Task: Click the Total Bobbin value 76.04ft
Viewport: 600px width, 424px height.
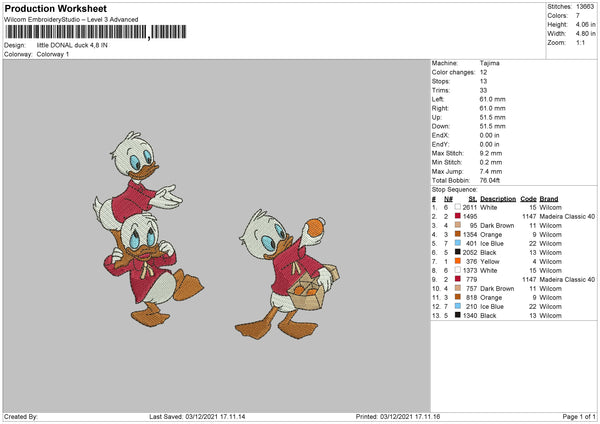Action: tap(490, 180)
